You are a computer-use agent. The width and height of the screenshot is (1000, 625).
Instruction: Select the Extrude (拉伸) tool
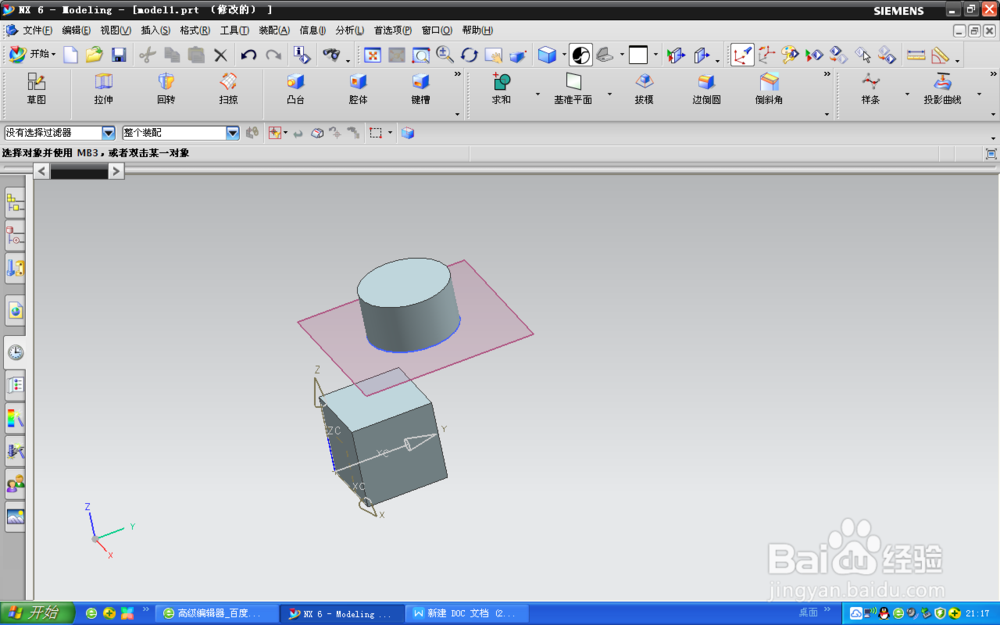103,88
